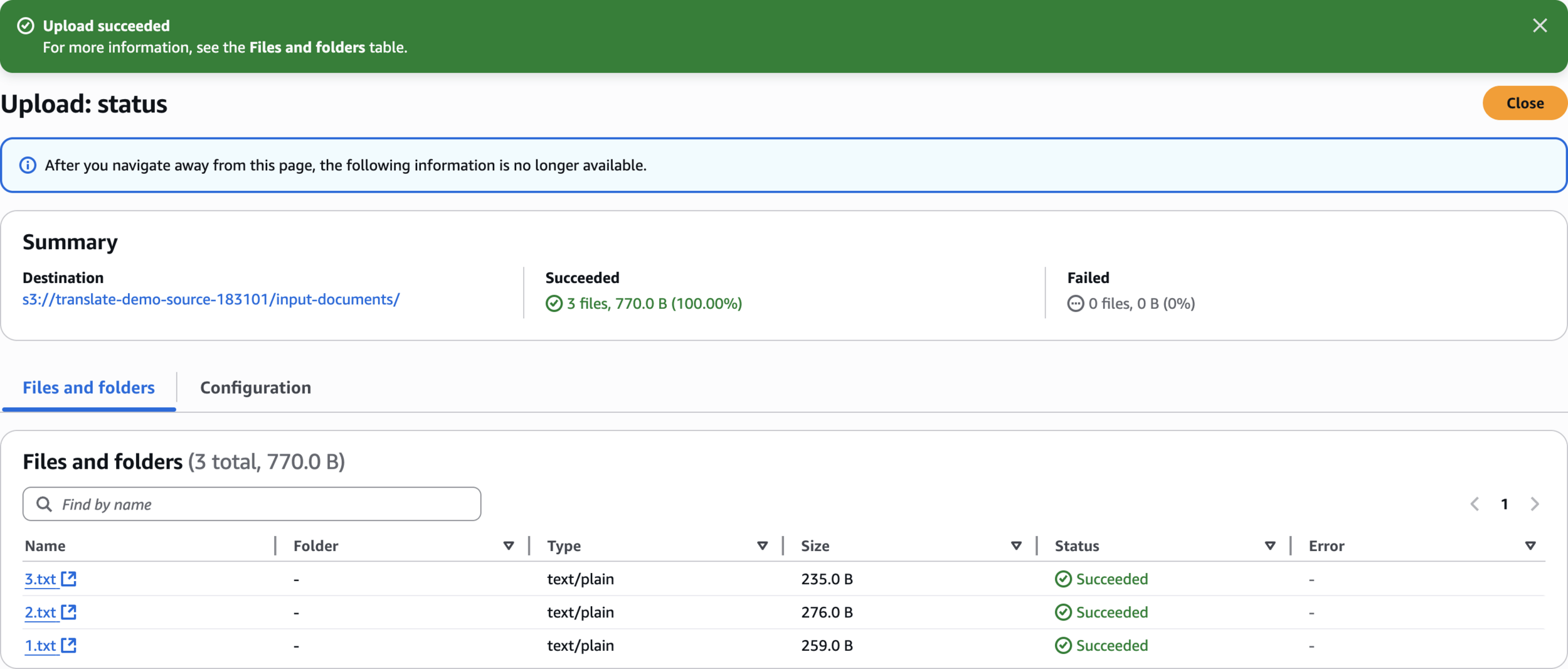Click the 276.0 B size value
This screenshot has width=1568, height=669.
tap(827, 613)
